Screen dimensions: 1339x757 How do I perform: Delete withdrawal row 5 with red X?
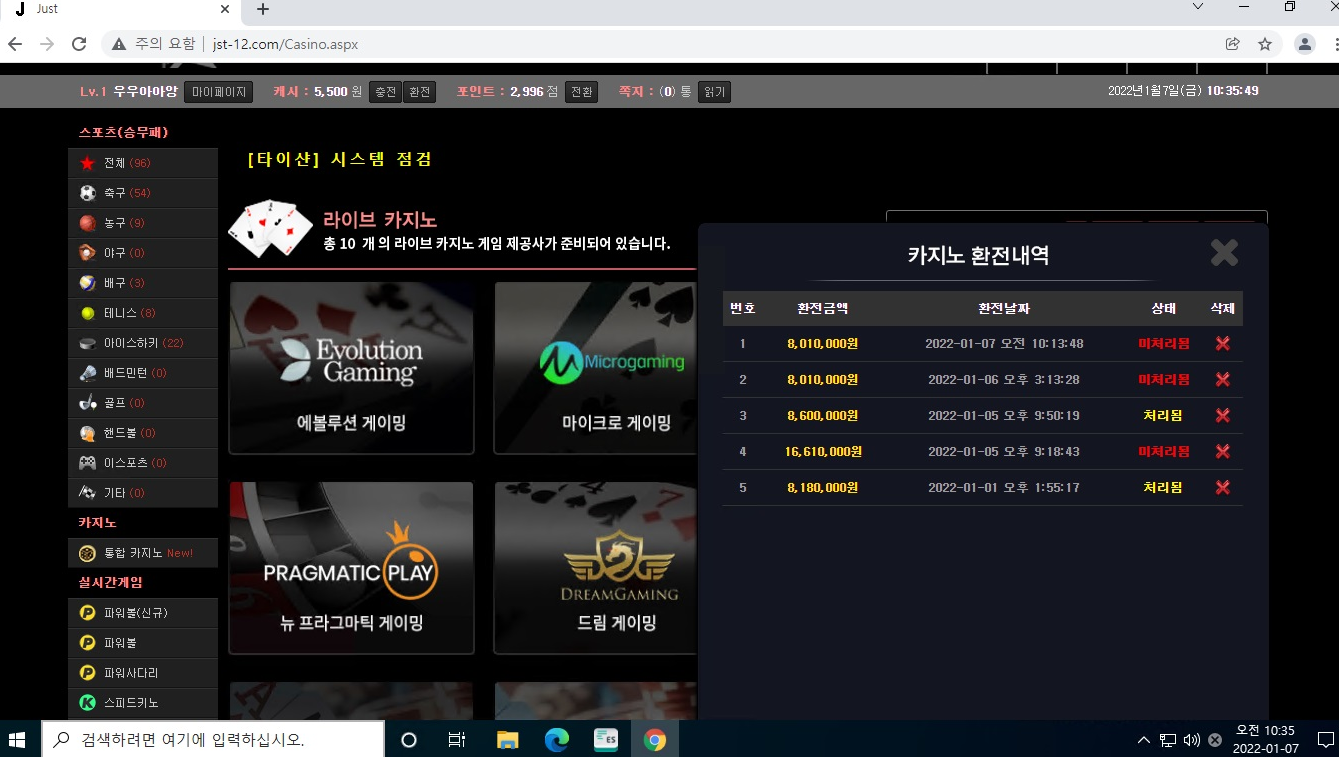click(1222, 487)
